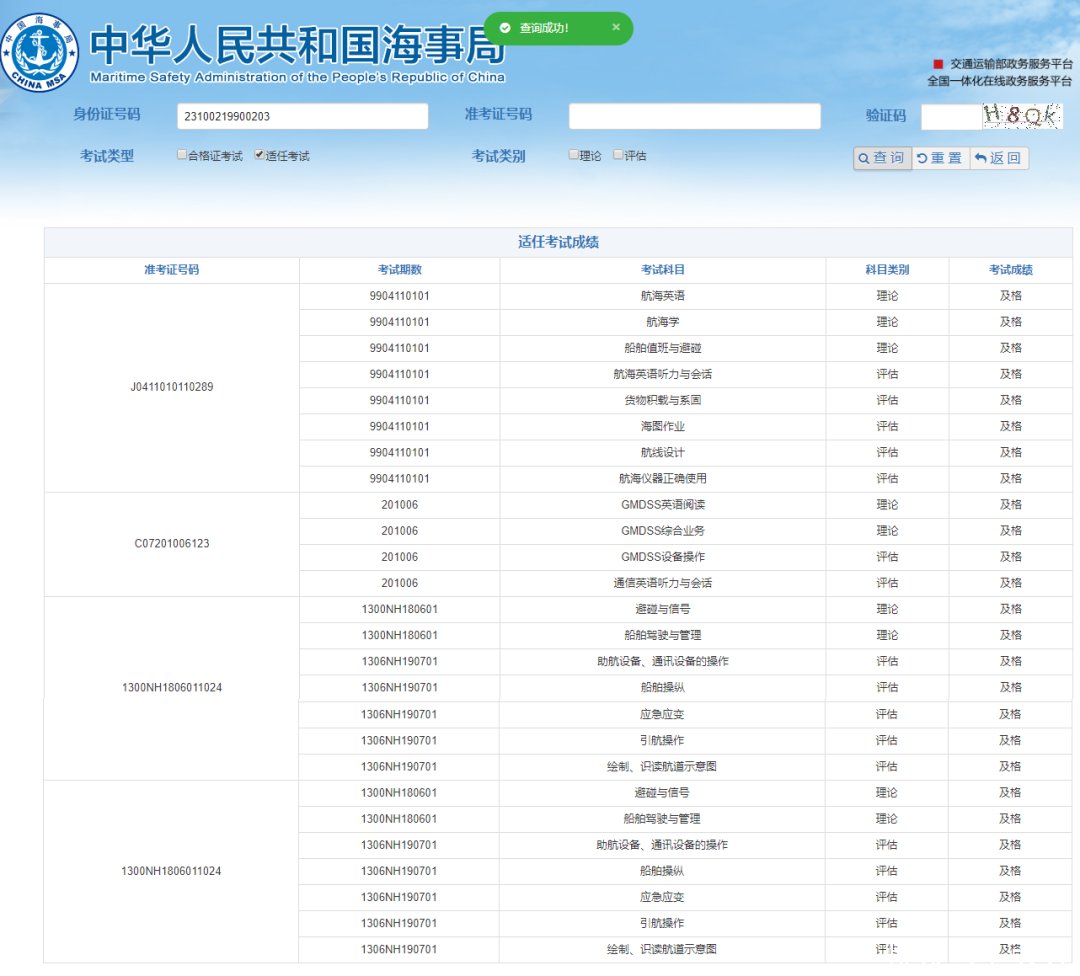Viewport: 1080px width, 976px height.
Task: Click the magnifier icon on the 查询 button
Action: pyautogui.click(x=863, y=158)
